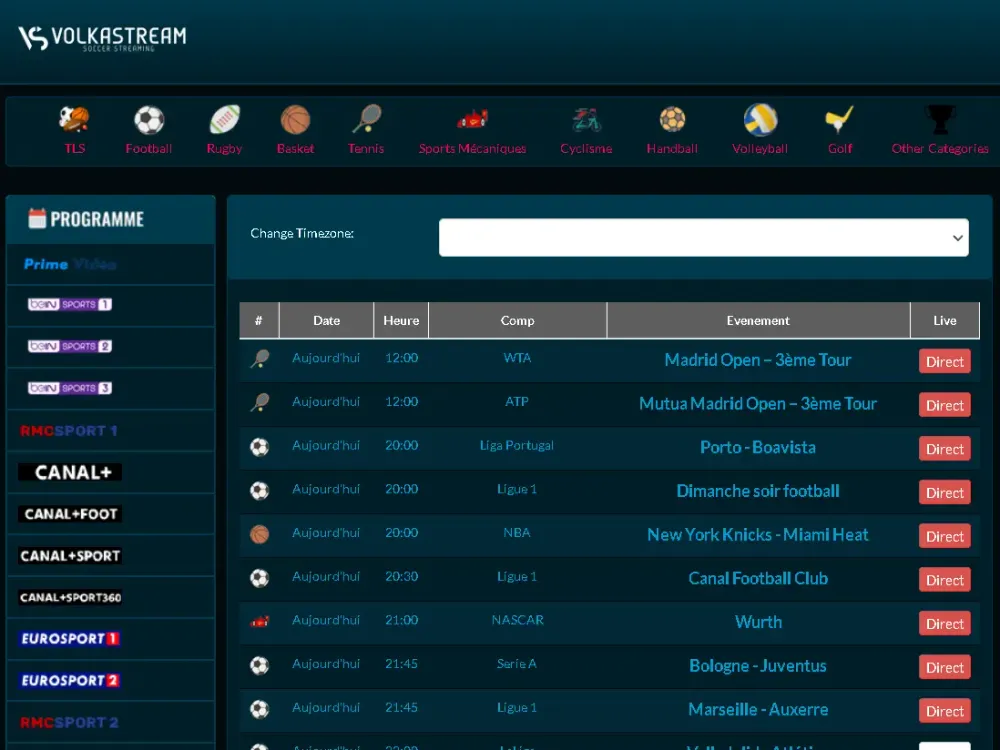Image resolution: width=1000 pixels, height=750 pixels.
Task: Open the CANAL+SPORT360 channel logo
Action: coord(70,598)
